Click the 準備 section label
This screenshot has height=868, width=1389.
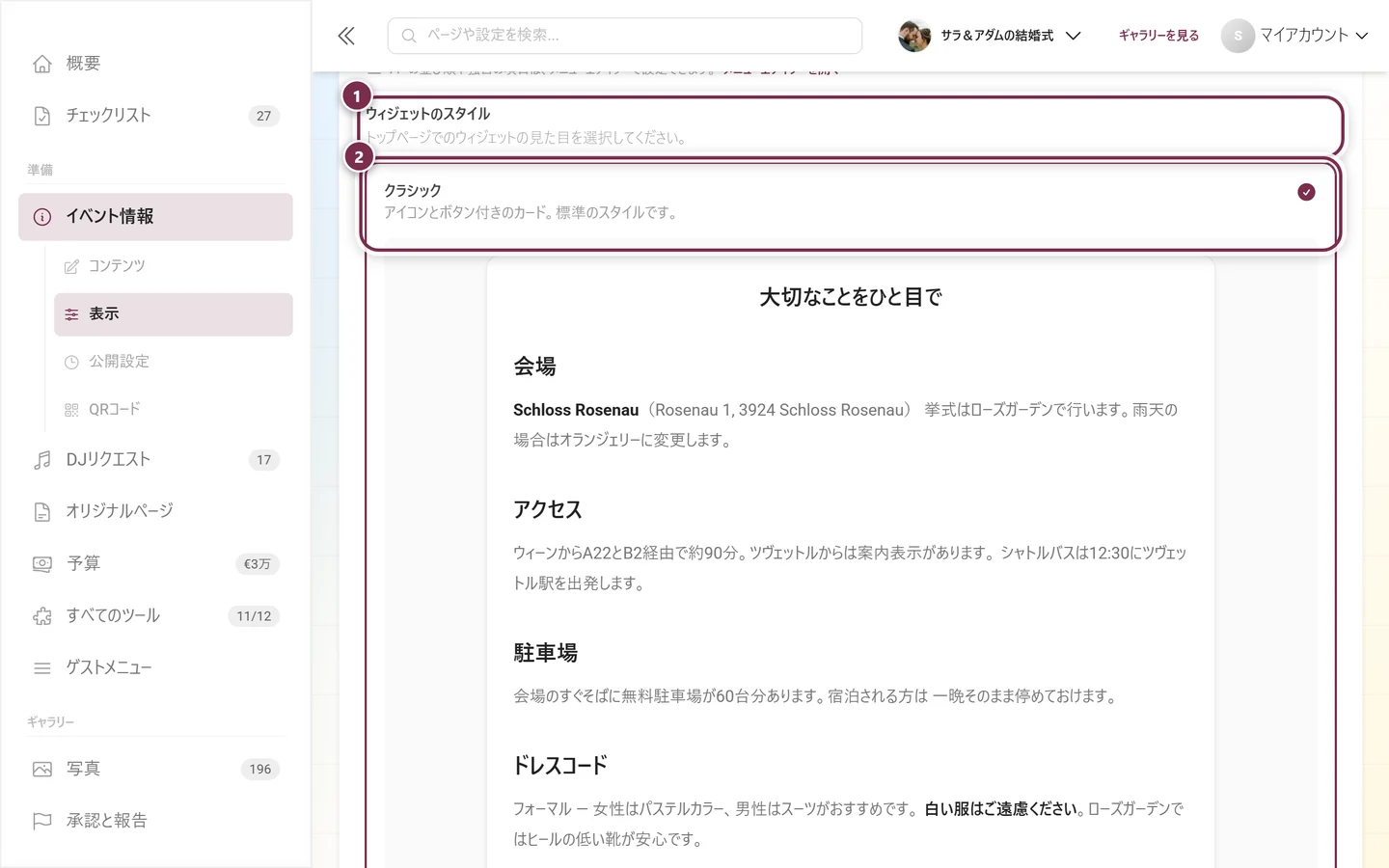pos(41,170)
